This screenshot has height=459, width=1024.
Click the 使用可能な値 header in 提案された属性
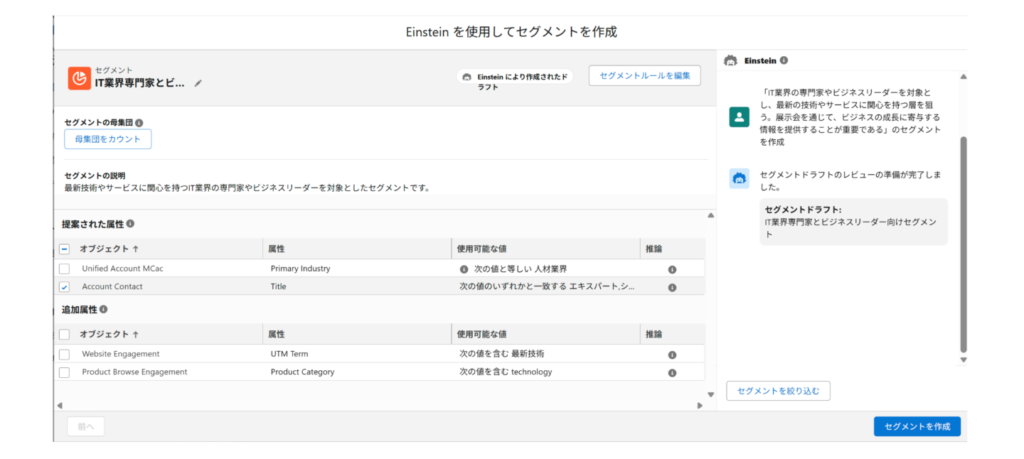pos(483,249)
